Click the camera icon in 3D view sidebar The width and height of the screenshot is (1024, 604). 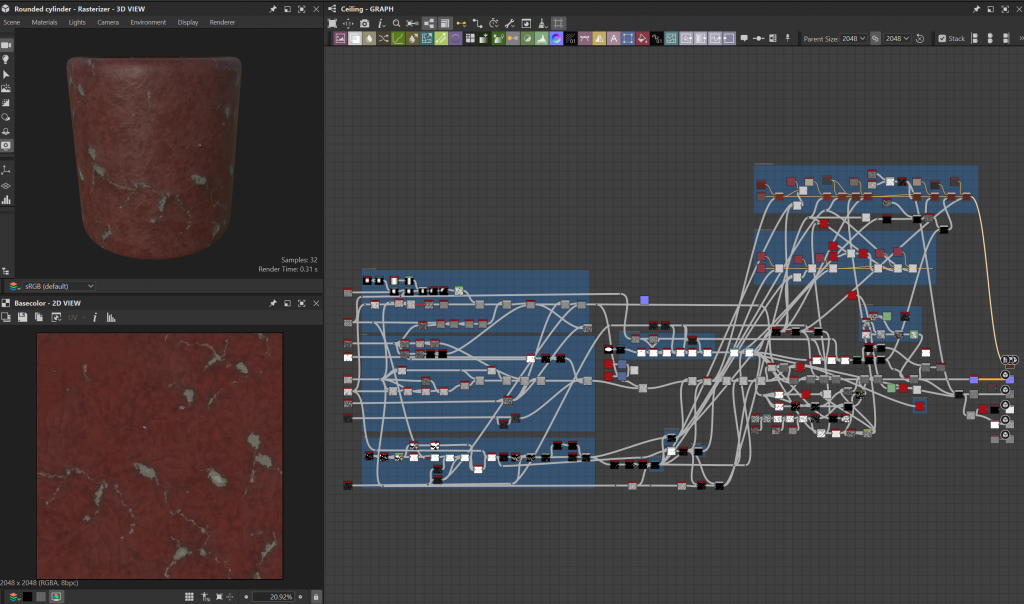6,45
